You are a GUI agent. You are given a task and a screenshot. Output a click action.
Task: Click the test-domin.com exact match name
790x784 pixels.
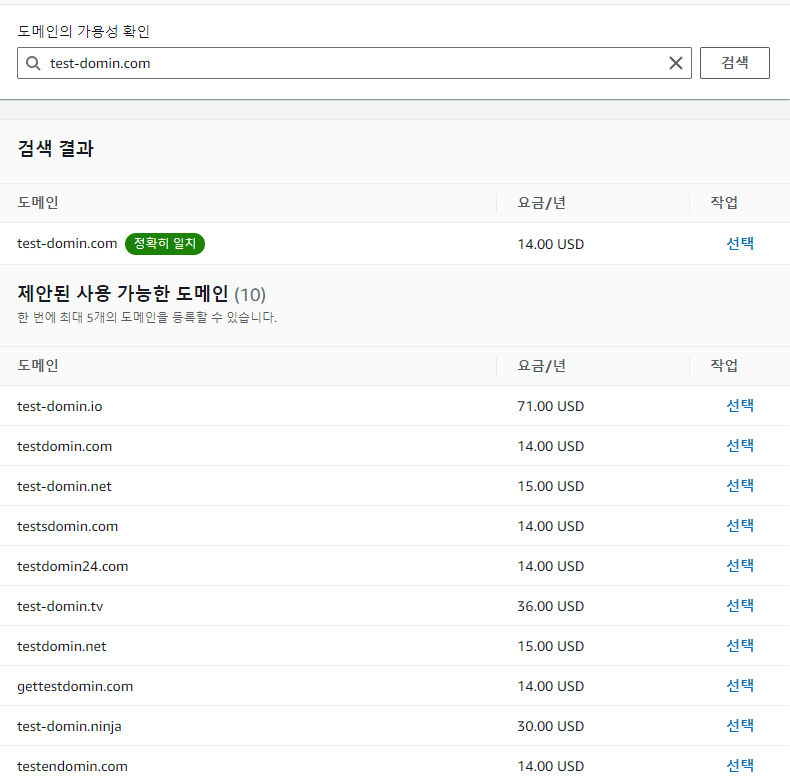(x=67, y=243)
